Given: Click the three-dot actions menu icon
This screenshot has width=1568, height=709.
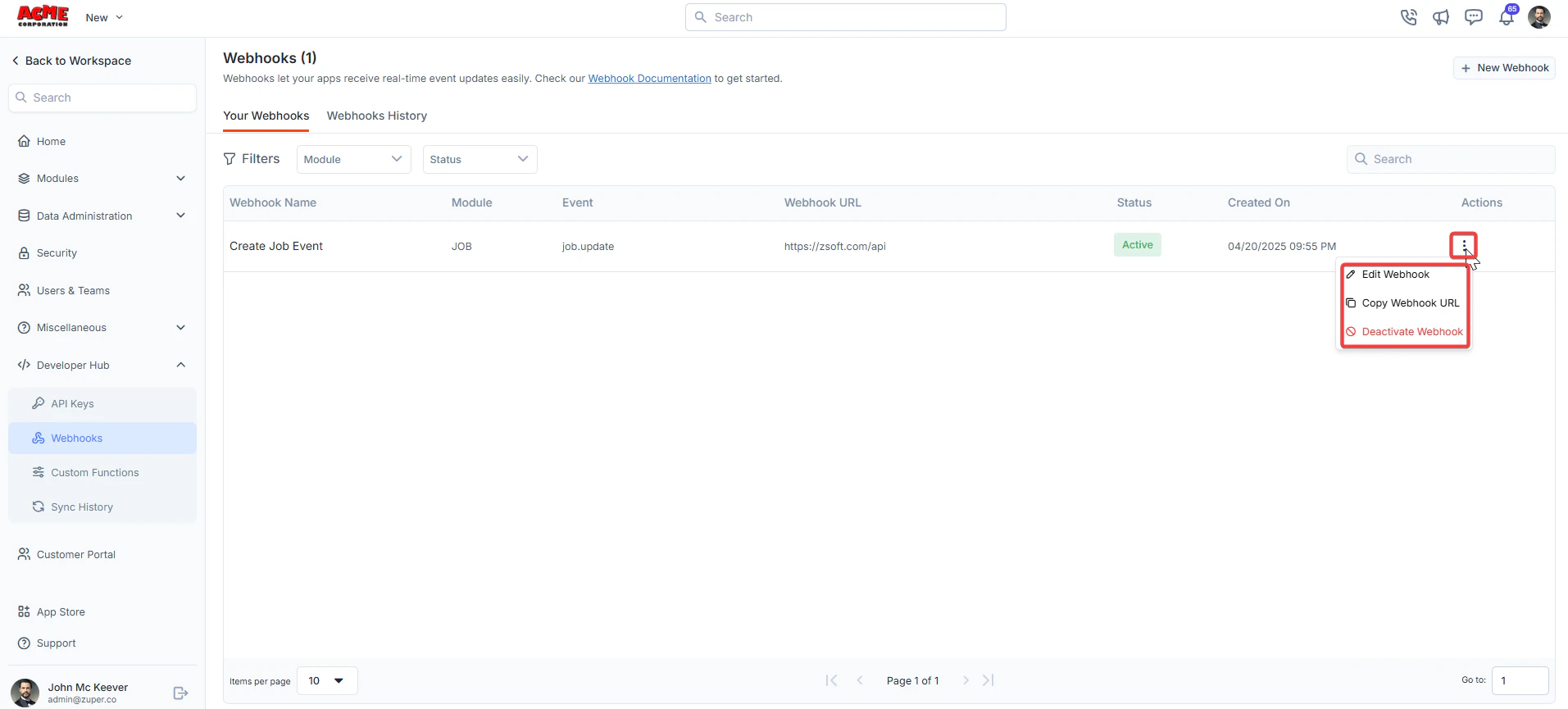Looking at the screenshot, I should click(x=1464, y=245).
